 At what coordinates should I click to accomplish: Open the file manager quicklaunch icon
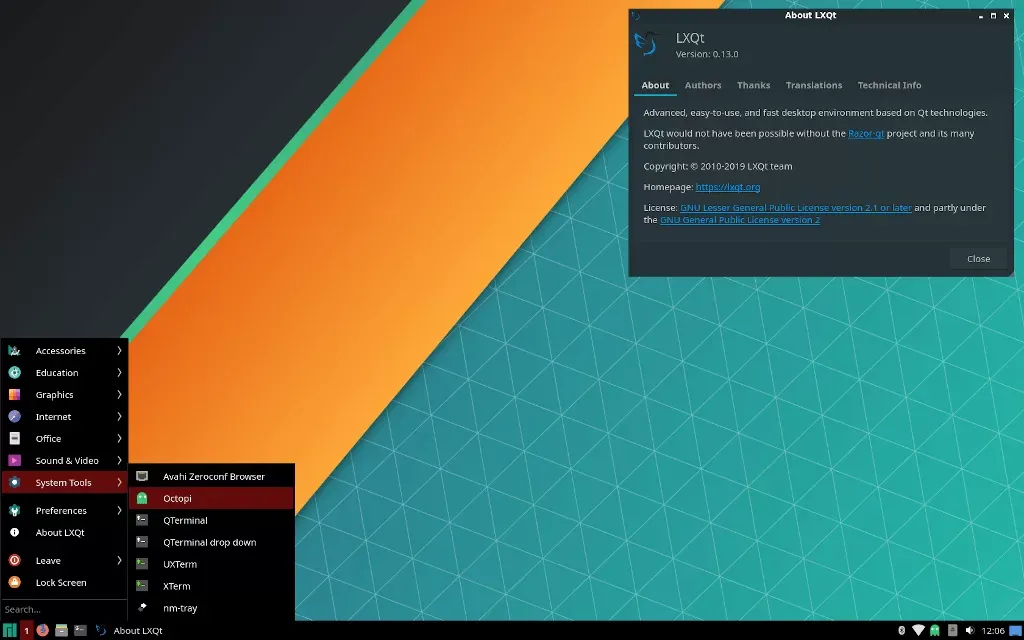coord(61,630)
